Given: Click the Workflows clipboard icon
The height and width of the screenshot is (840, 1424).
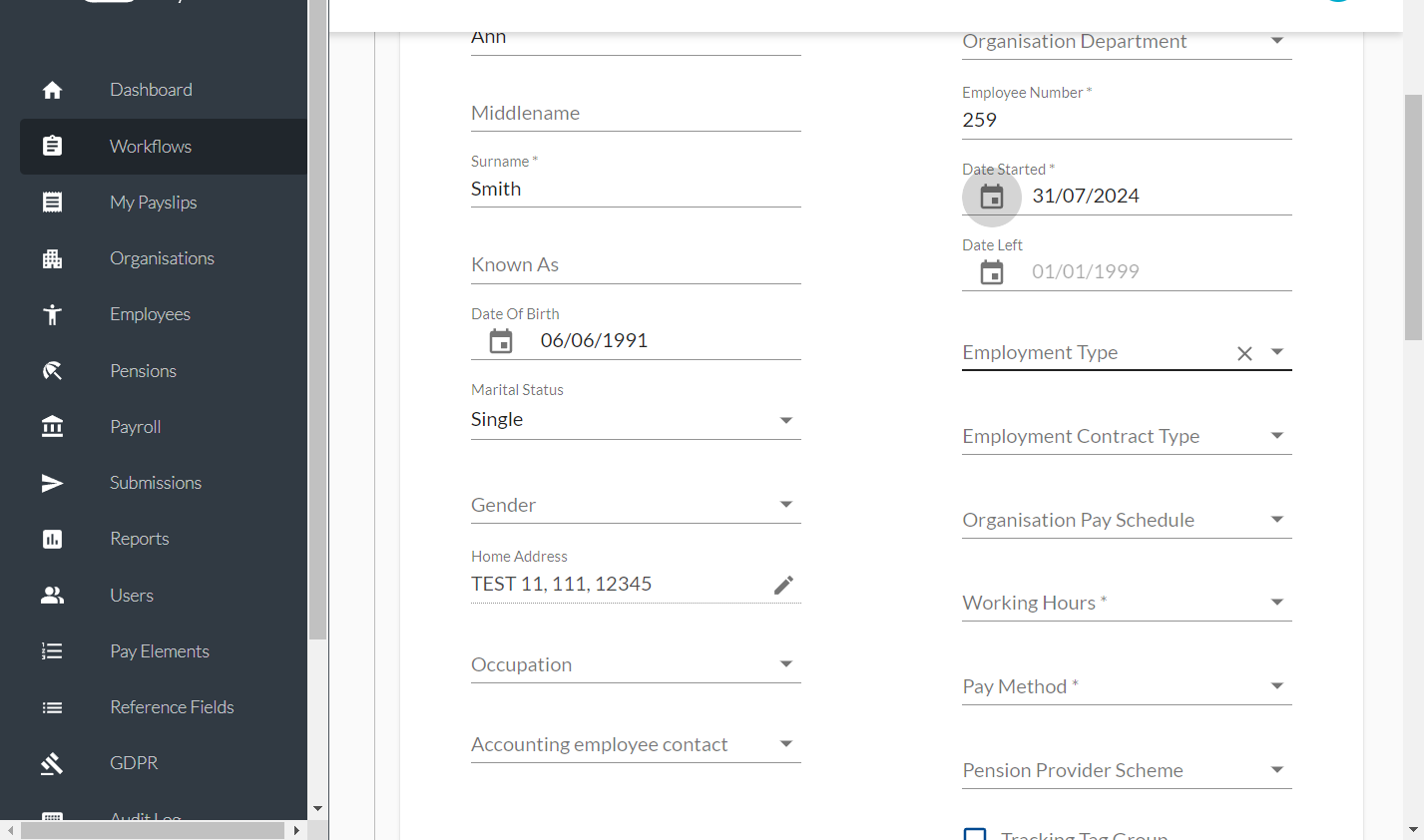Looking at the screenshot, I should [53, 146].
